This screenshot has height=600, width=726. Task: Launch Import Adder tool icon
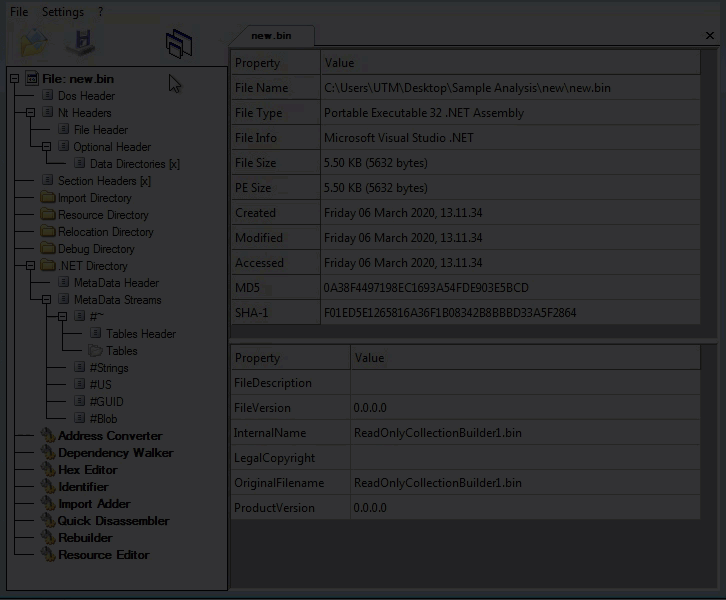[48, 503]
